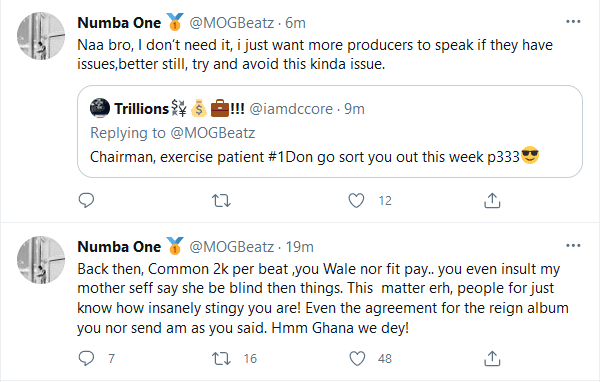Image resolution: width=606 pixels, height=382 pixels.
Task: Retweet the tweet with 16 retweets
Action: tap(221, 358)
